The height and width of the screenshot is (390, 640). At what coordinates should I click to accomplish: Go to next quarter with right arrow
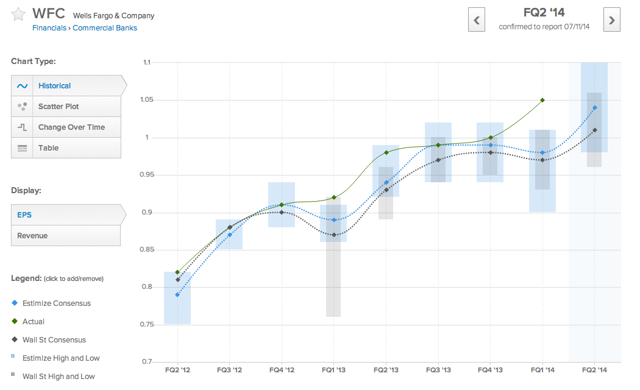click(x=611, y=20)
